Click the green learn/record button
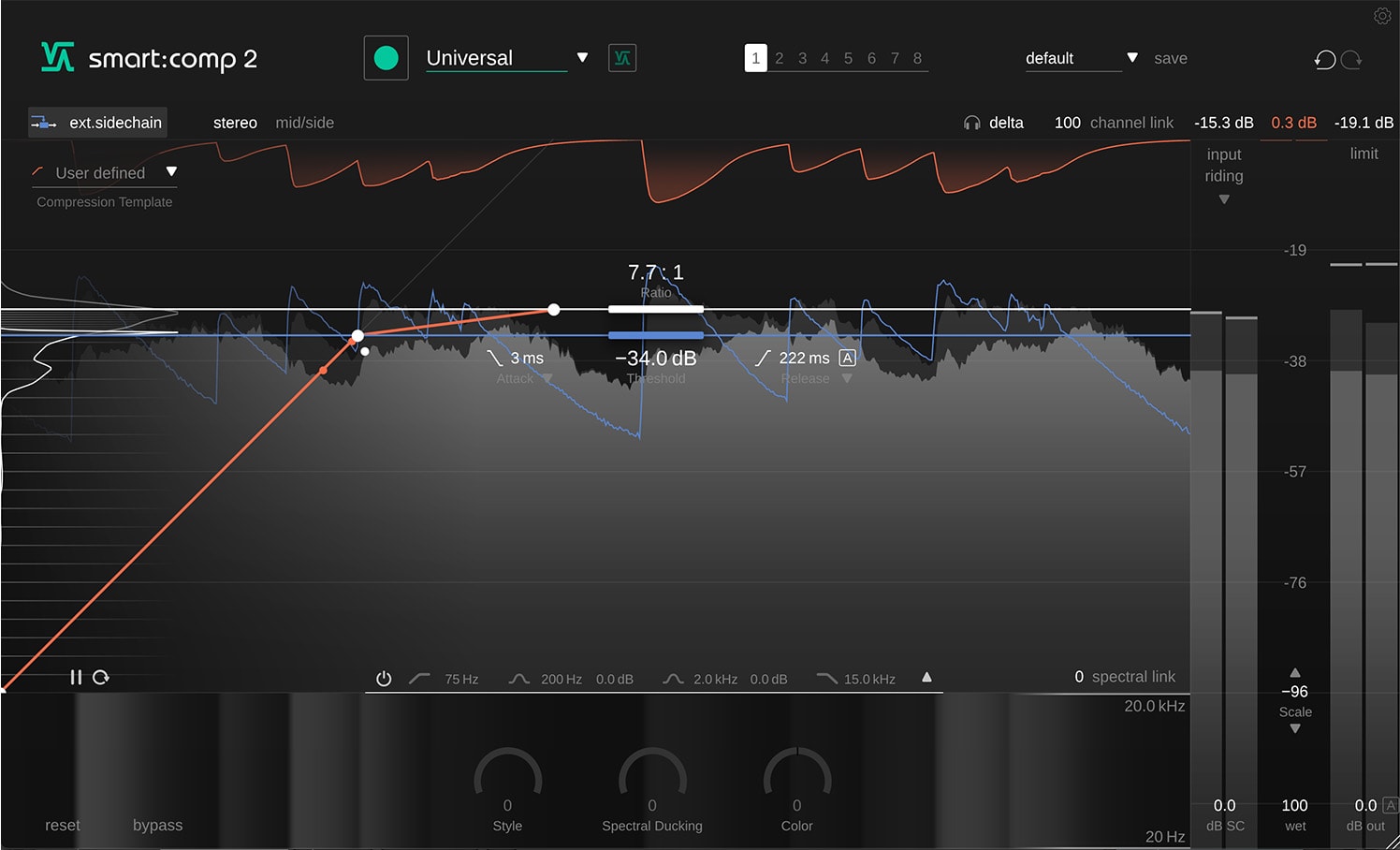This screenshot has height=850, width=1400. point(386,58)
